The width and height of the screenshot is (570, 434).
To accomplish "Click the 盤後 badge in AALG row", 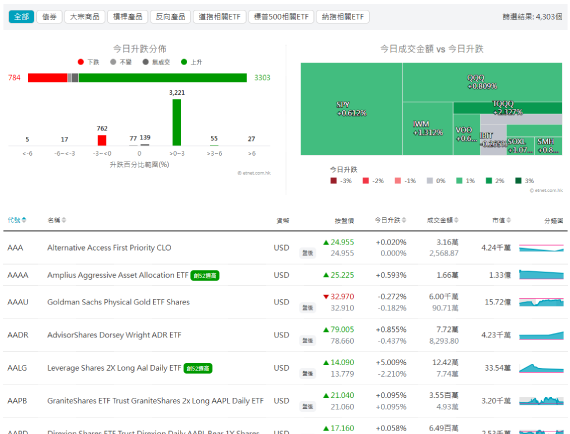I will [308, 374].
